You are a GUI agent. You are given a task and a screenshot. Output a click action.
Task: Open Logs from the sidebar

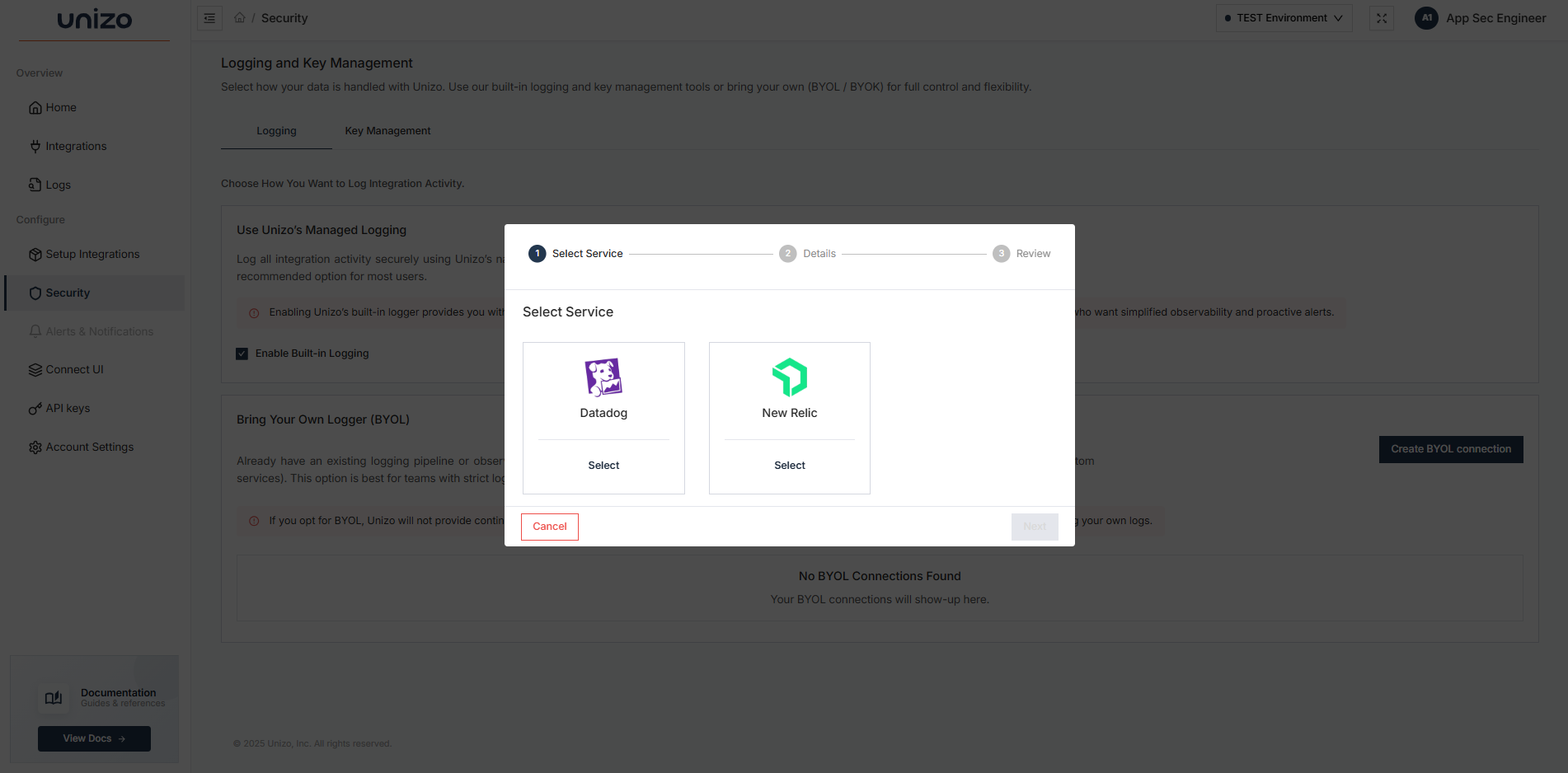tap(35, 185)
